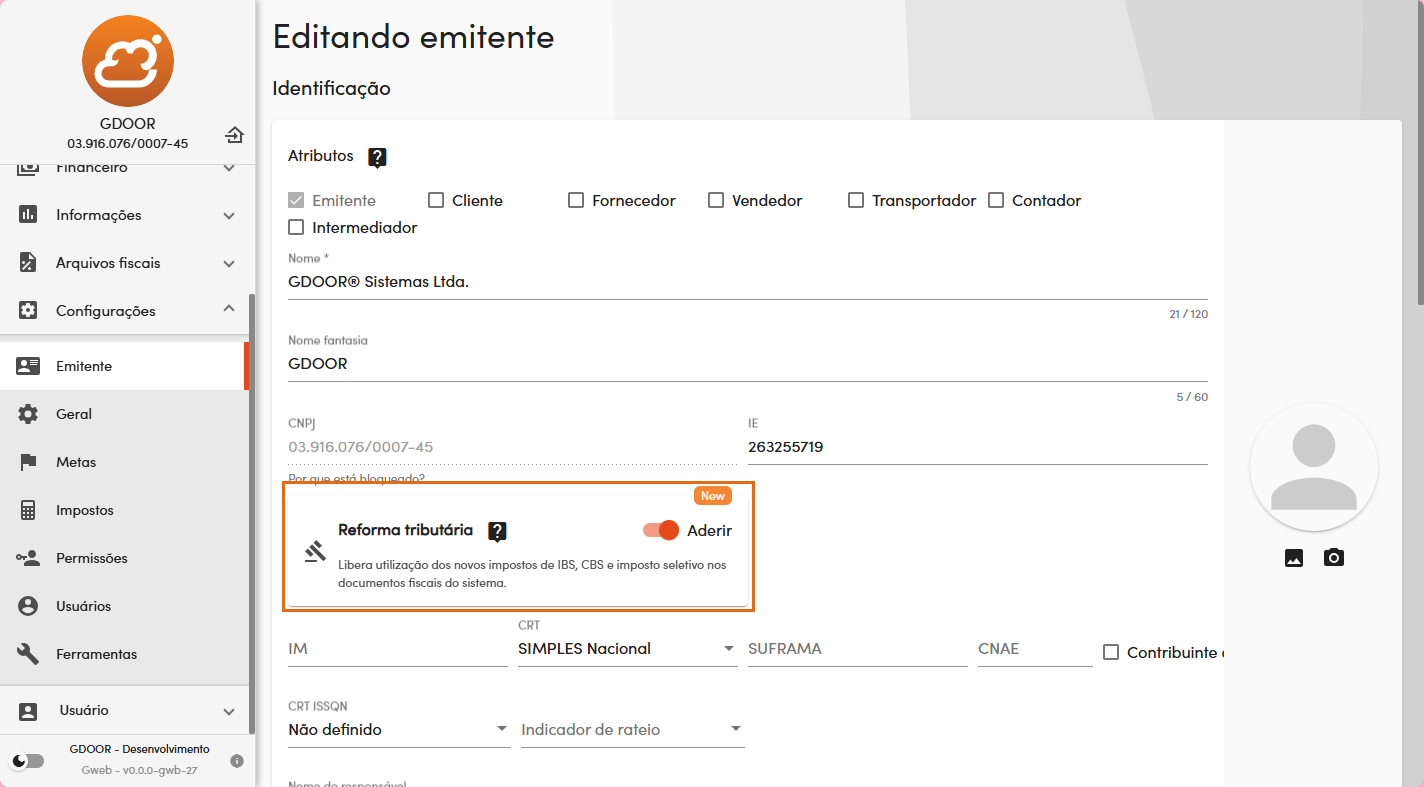Expand the Informações menu chevron
The width and height of the screenshot is (1424, 787).
(x=229, y=216)
